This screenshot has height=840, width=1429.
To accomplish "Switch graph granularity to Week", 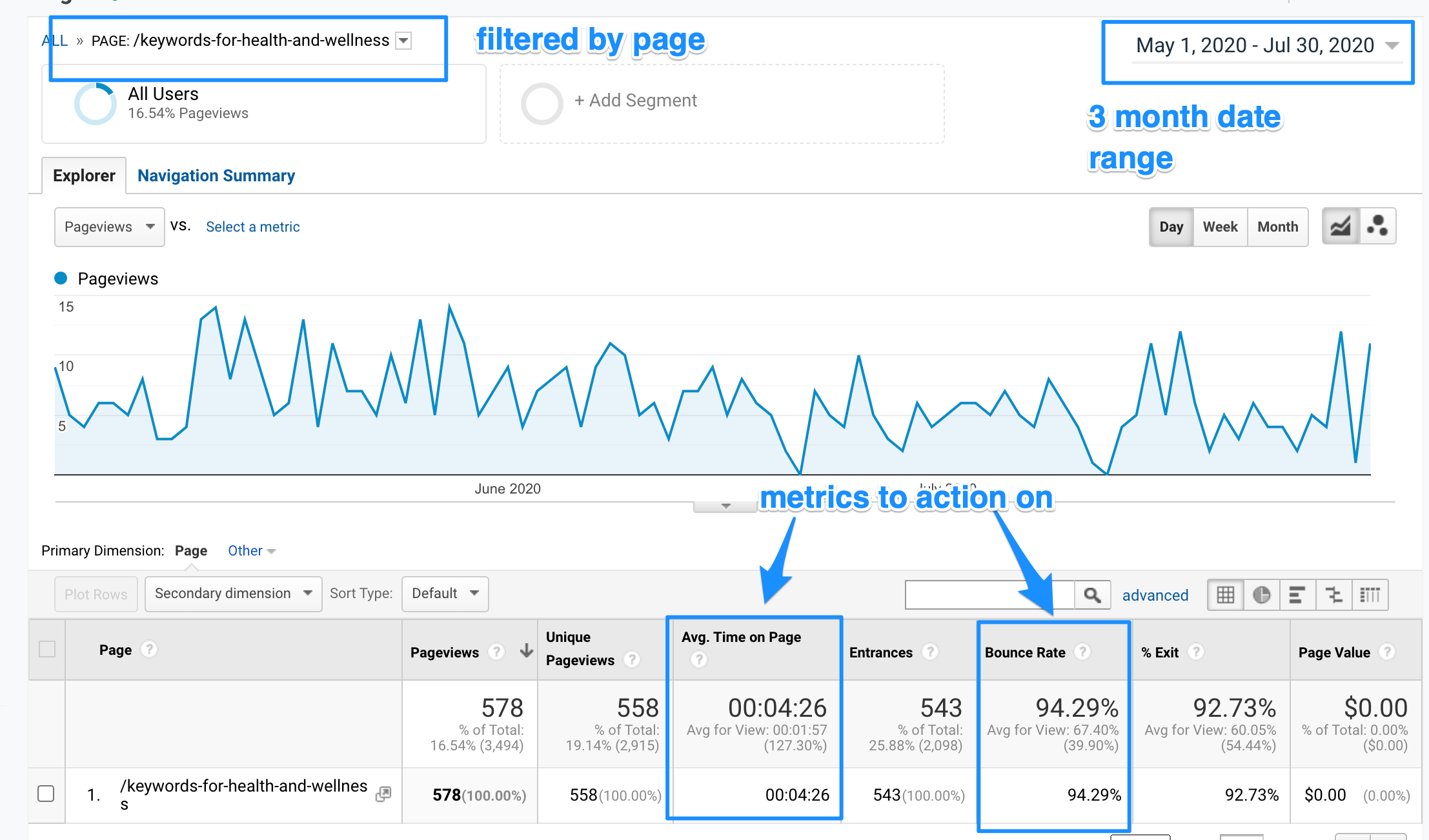I will pyautogui.click(x=1220, y=226).
